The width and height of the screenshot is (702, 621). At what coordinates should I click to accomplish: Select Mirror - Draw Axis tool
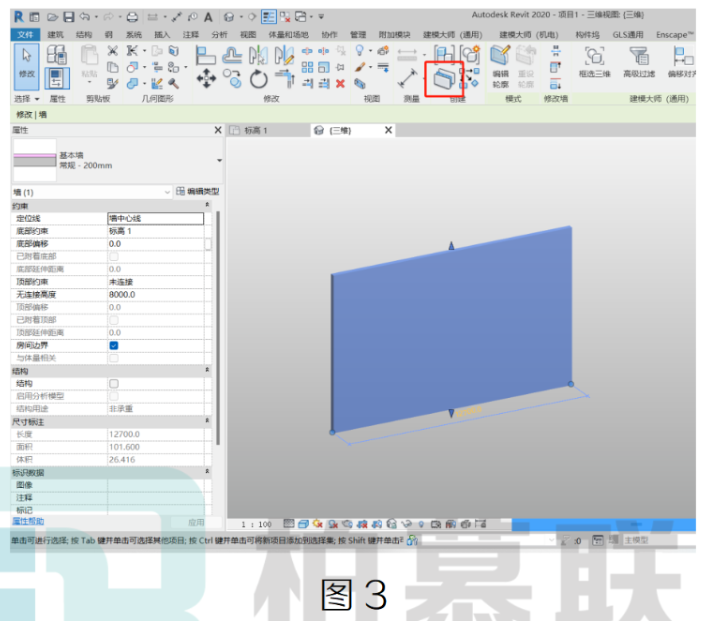tap(284, 55)
